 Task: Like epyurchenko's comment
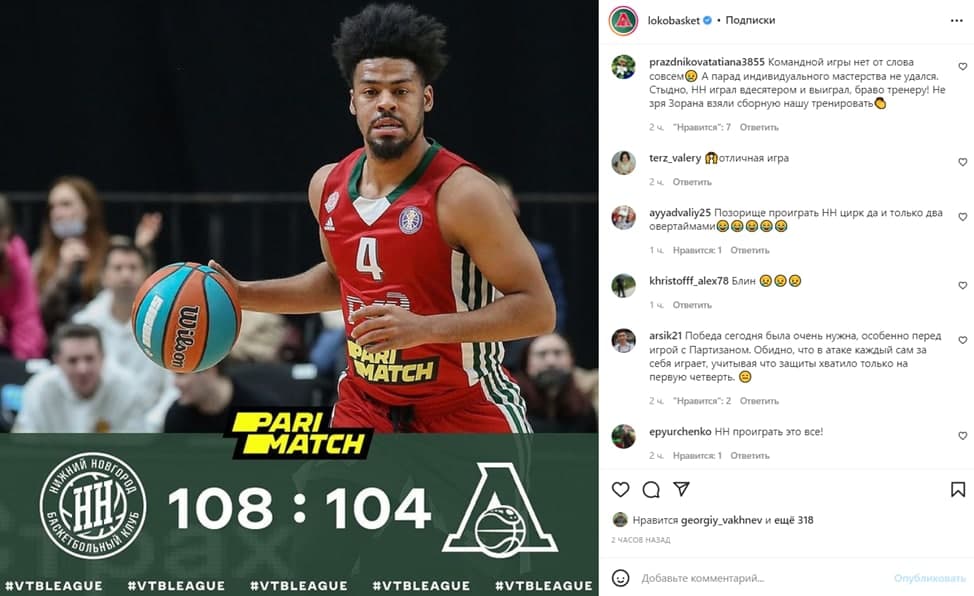(962, 436)
